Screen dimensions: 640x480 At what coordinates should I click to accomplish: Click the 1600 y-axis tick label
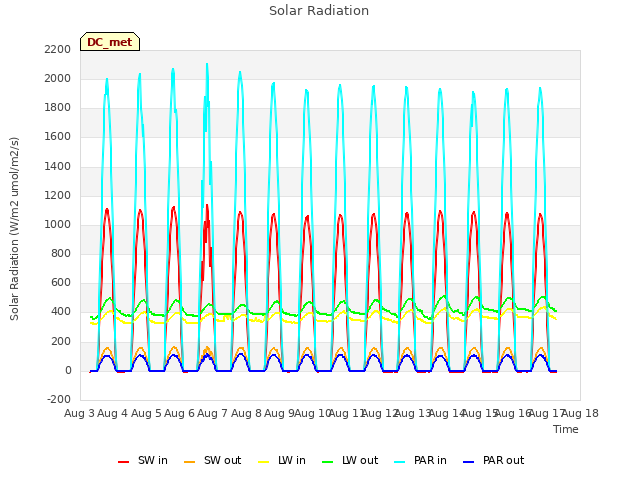[x=58, y=137]
